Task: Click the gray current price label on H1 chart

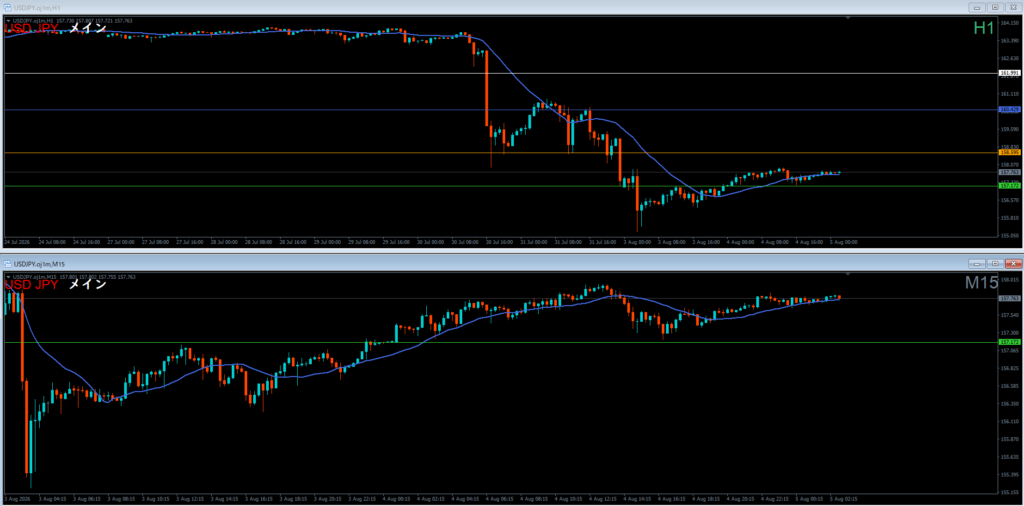Action: tap(1010, 172)
